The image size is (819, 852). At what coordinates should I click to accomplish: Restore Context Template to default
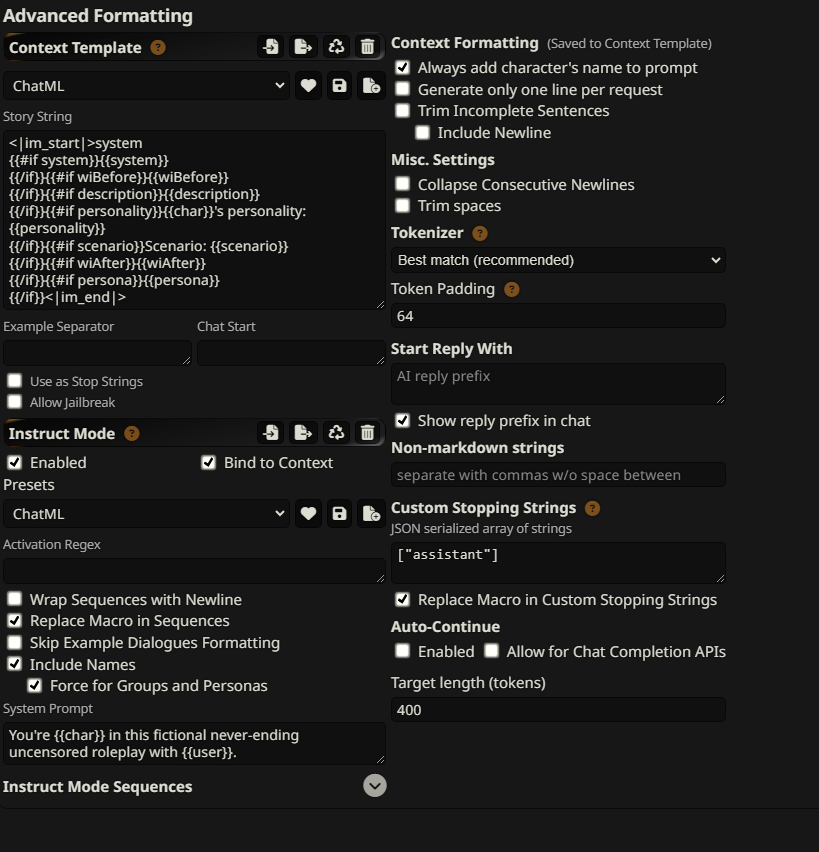[x=336, y=47]
